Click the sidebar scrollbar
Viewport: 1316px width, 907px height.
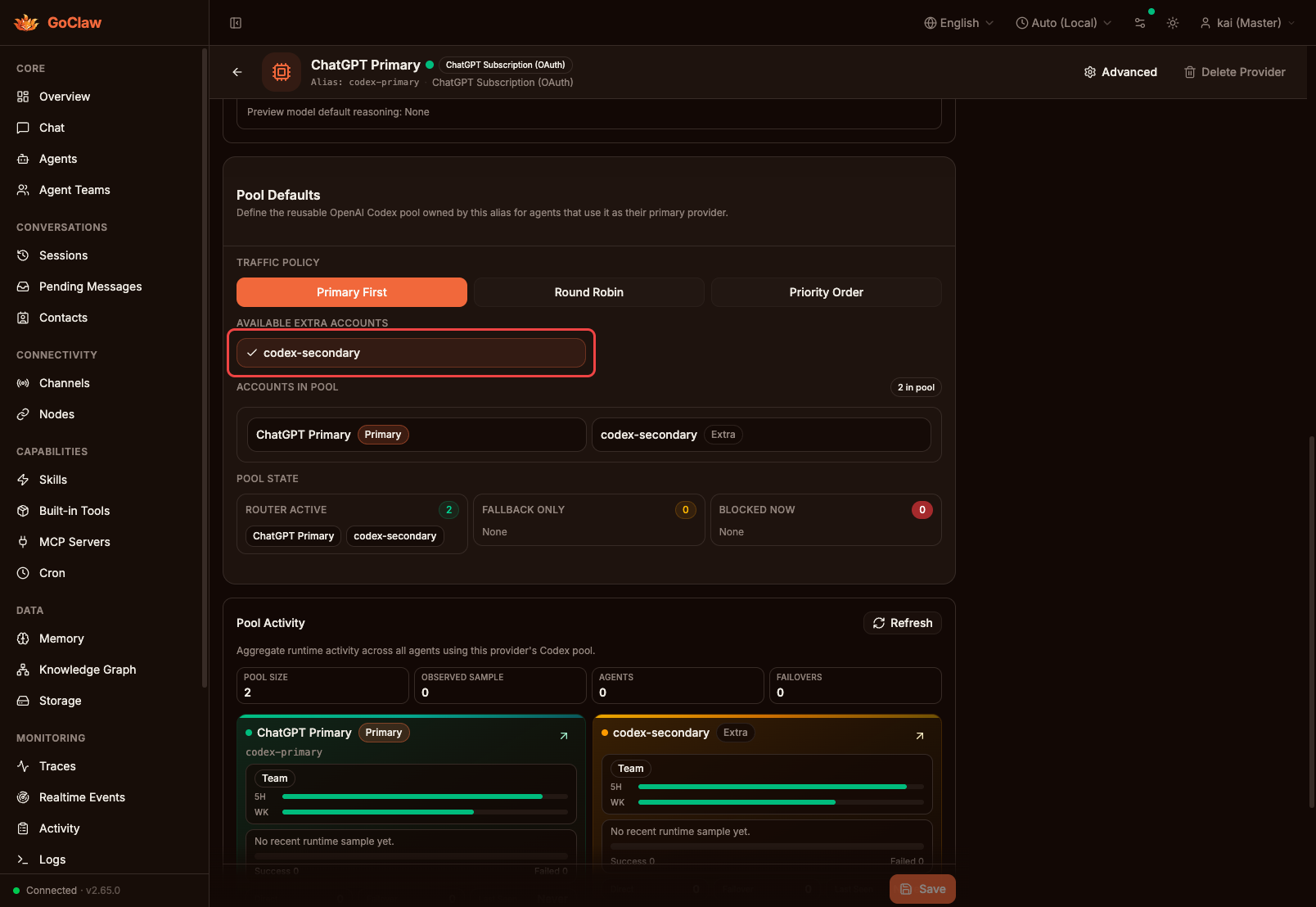(x=205, y=368)
